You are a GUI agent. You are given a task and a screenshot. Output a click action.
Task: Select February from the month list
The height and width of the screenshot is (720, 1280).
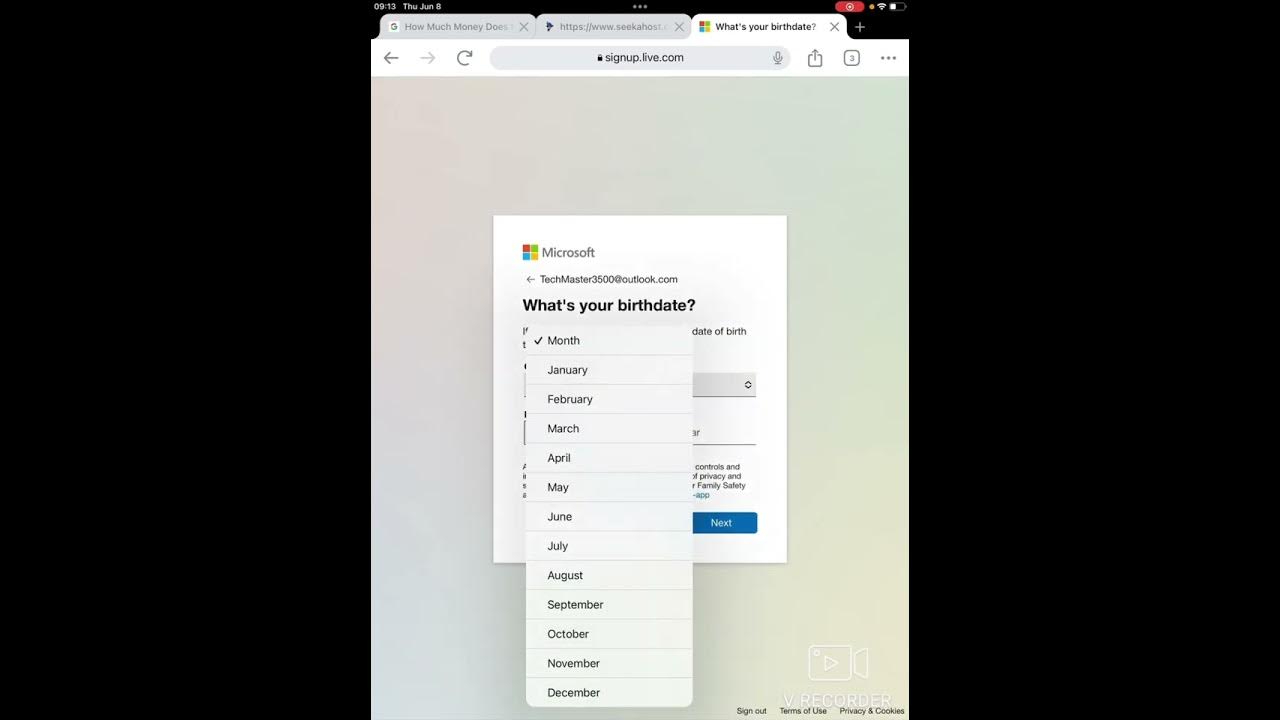click(x=609, y=399)
